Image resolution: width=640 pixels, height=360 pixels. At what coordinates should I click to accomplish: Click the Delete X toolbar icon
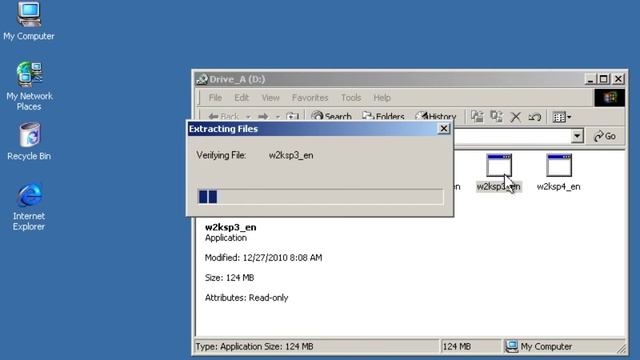[516, 117]
